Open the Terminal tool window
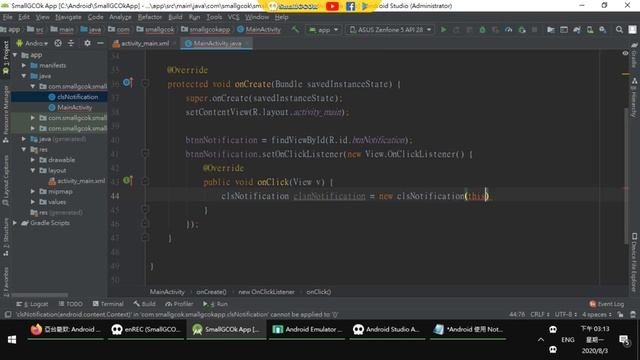Image resolution: width=640 pixels, height=360 pixels. (108, 304)
